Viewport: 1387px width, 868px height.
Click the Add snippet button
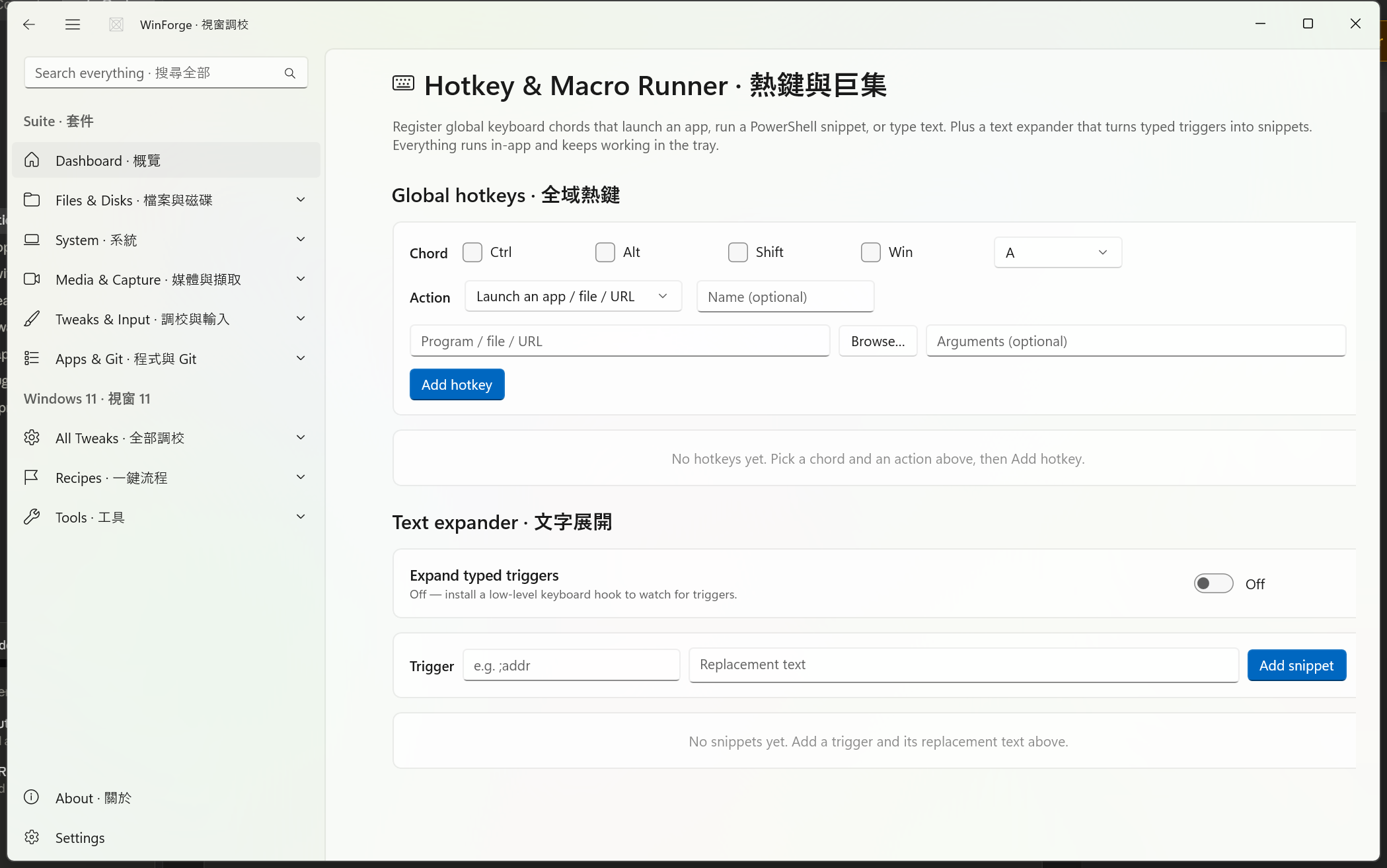coord(1296,665)
